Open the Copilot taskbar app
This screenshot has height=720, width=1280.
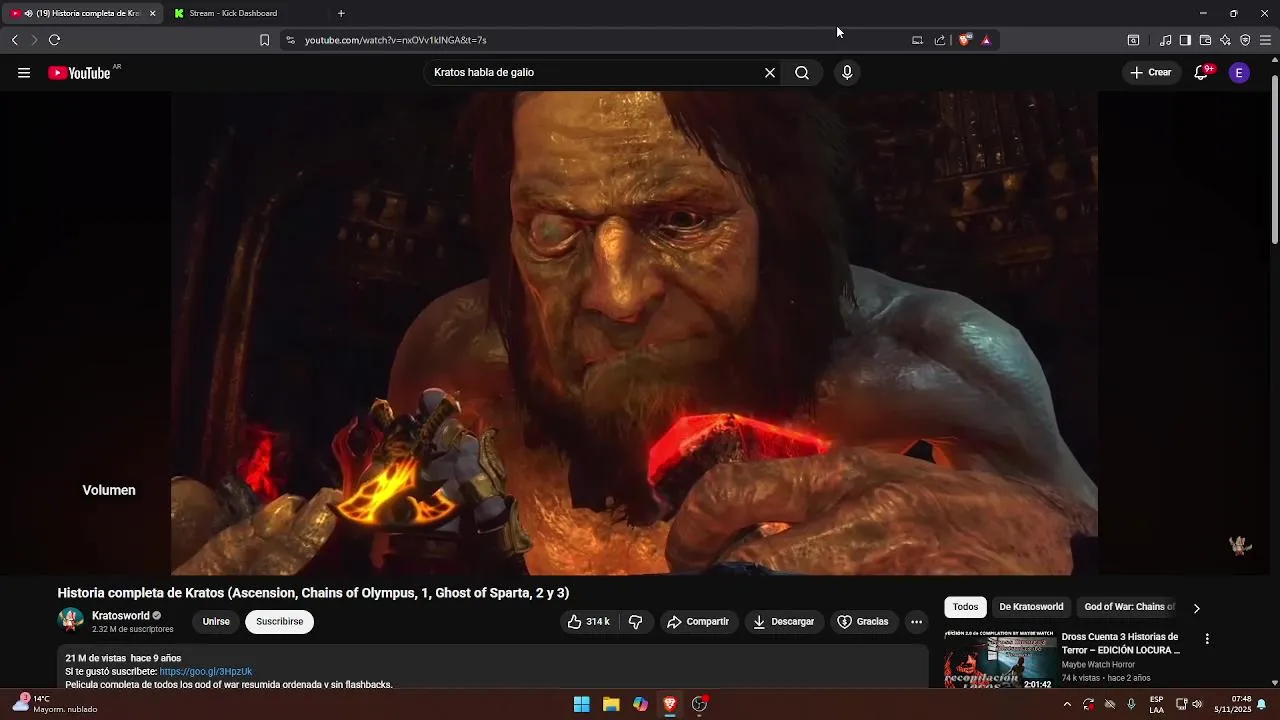[x=640, y=704]
